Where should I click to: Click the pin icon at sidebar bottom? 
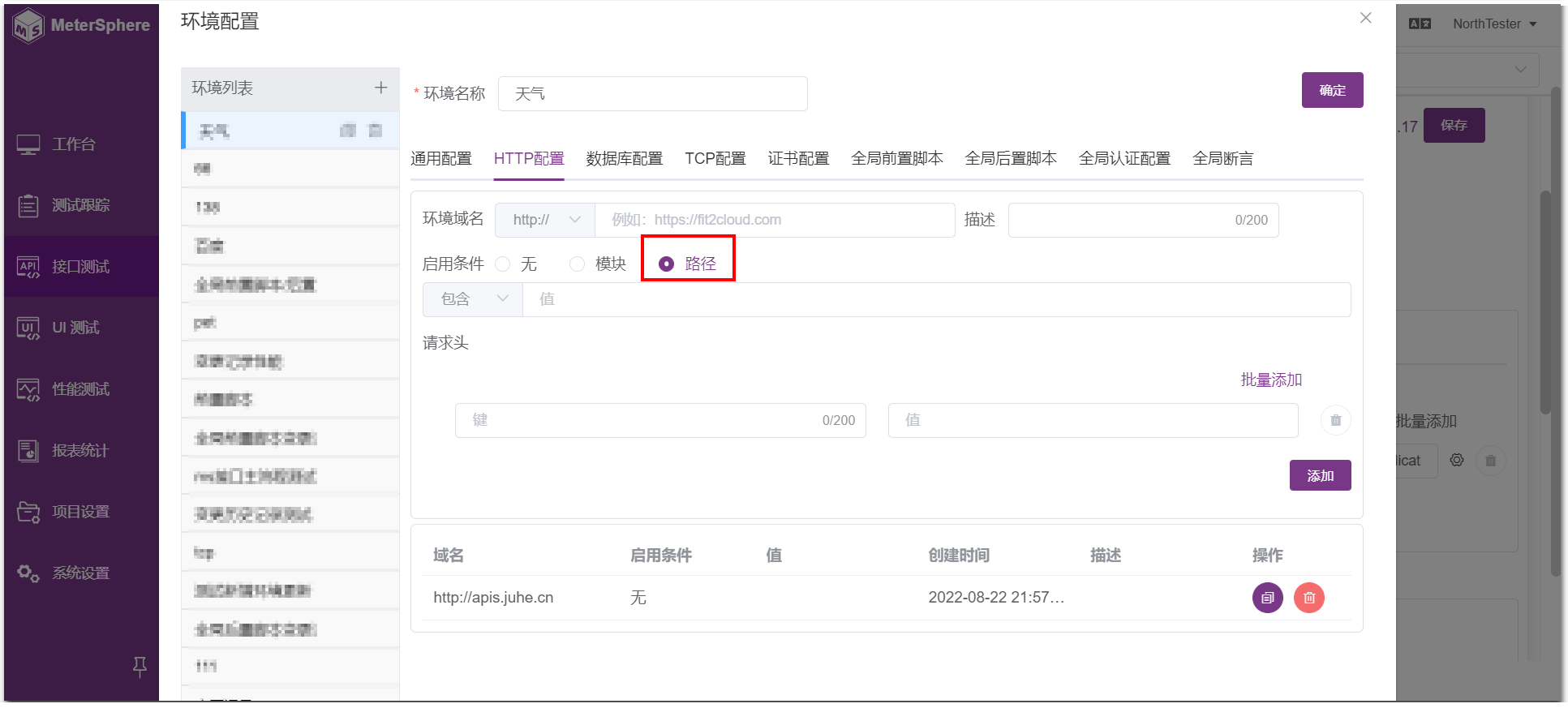pyautogui.click(x=140, y=667)
